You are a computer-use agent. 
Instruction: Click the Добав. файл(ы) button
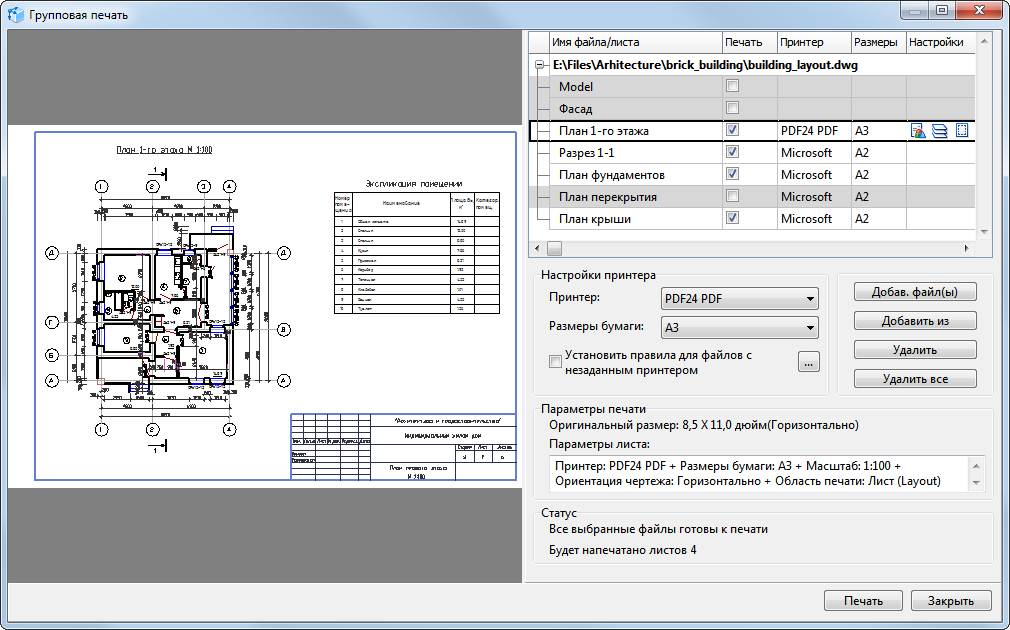click(915, 292)
